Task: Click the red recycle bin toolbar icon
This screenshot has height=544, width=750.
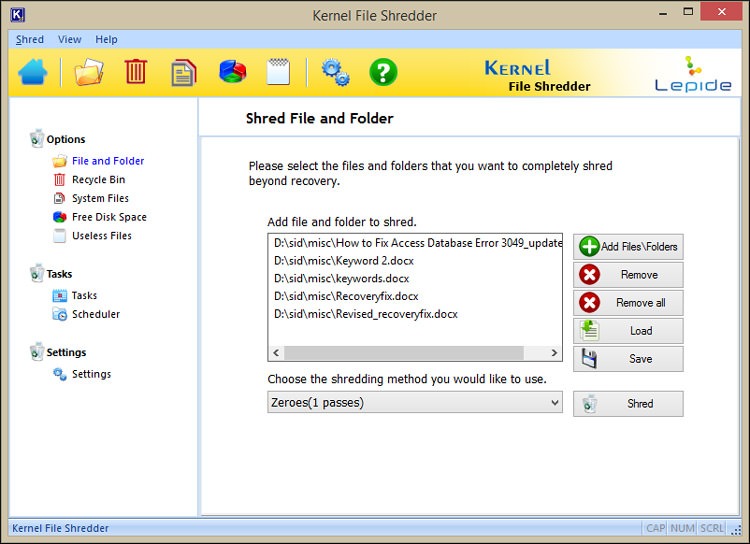Action: coord(136,72)
